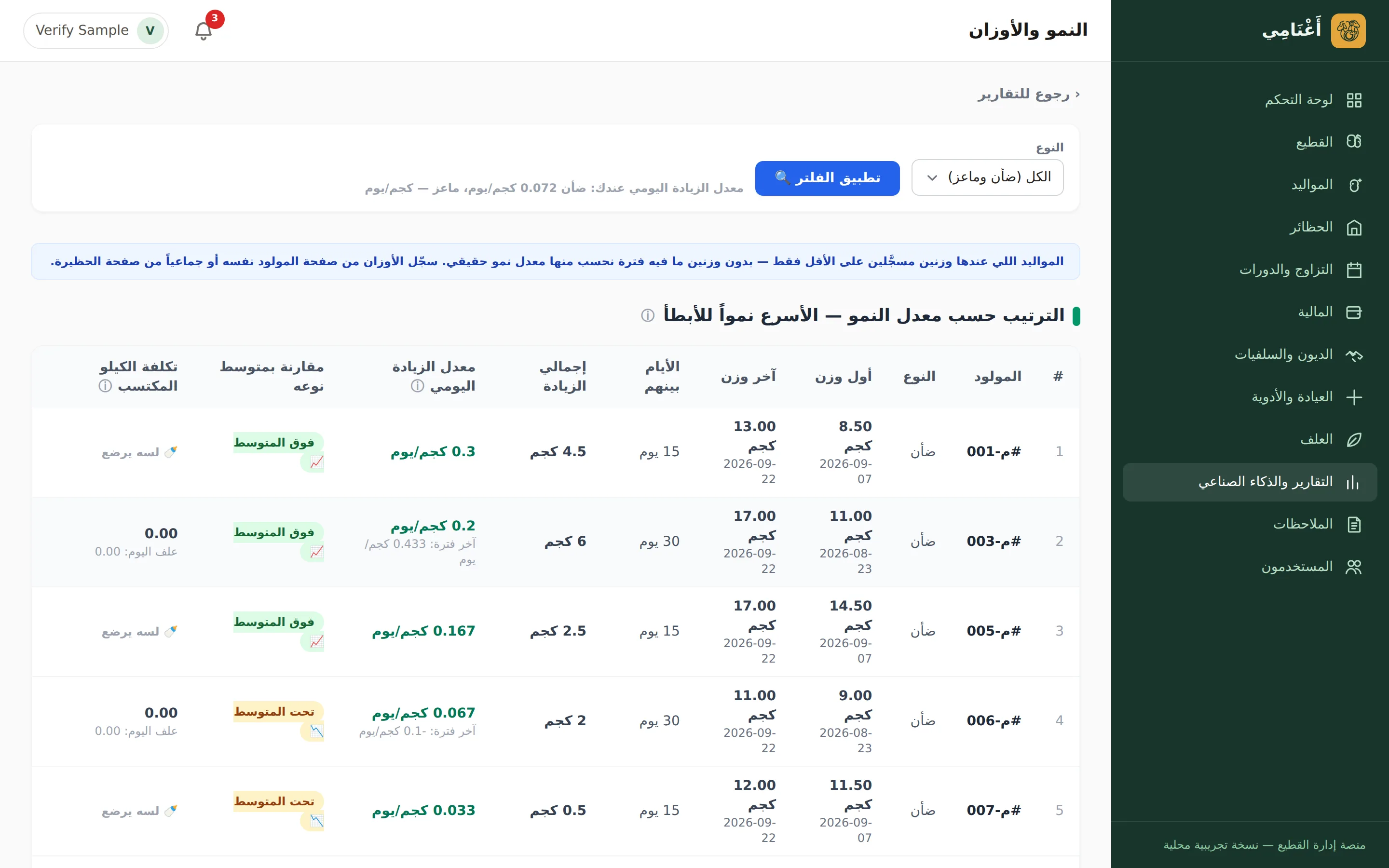Open القطيع menu item
Image resolution: width=1389 pixels, height=868 pixels.
click(x=1250, y=142)
